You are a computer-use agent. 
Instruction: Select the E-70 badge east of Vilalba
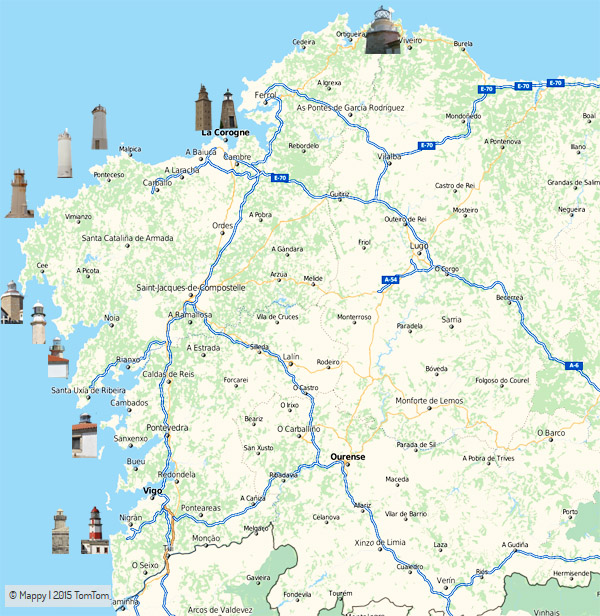(426, 145)
